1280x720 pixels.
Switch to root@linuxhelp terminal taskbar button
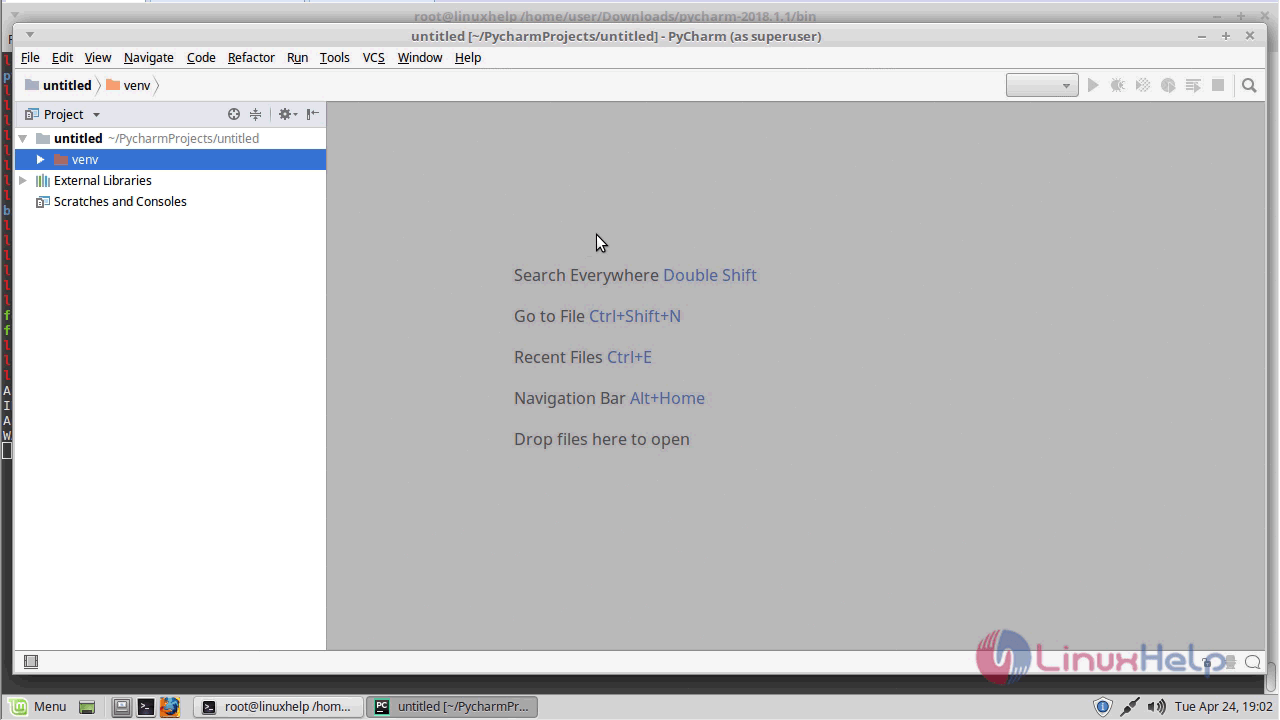[277, 707]
